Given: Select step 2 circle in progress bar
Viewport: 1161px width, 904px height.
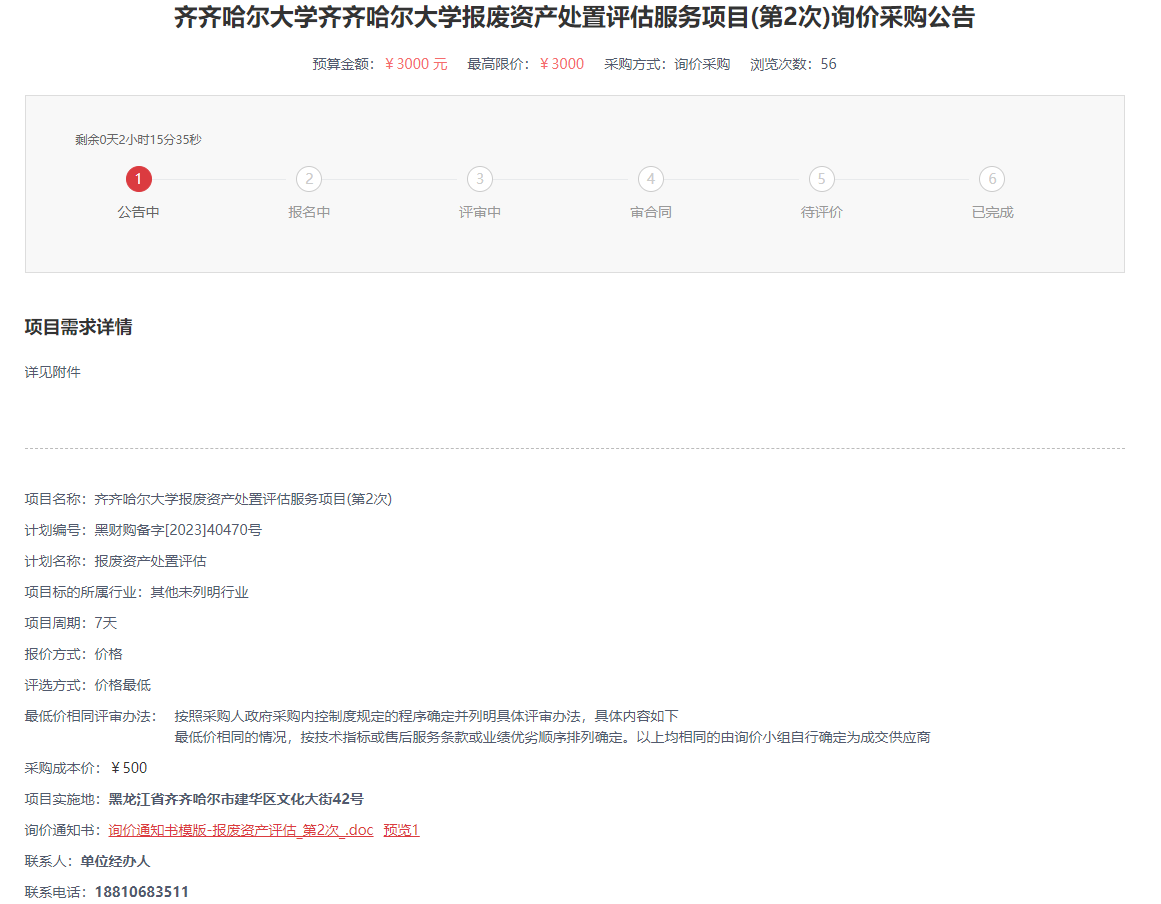Looking at the screenshot, I should 309,179.
